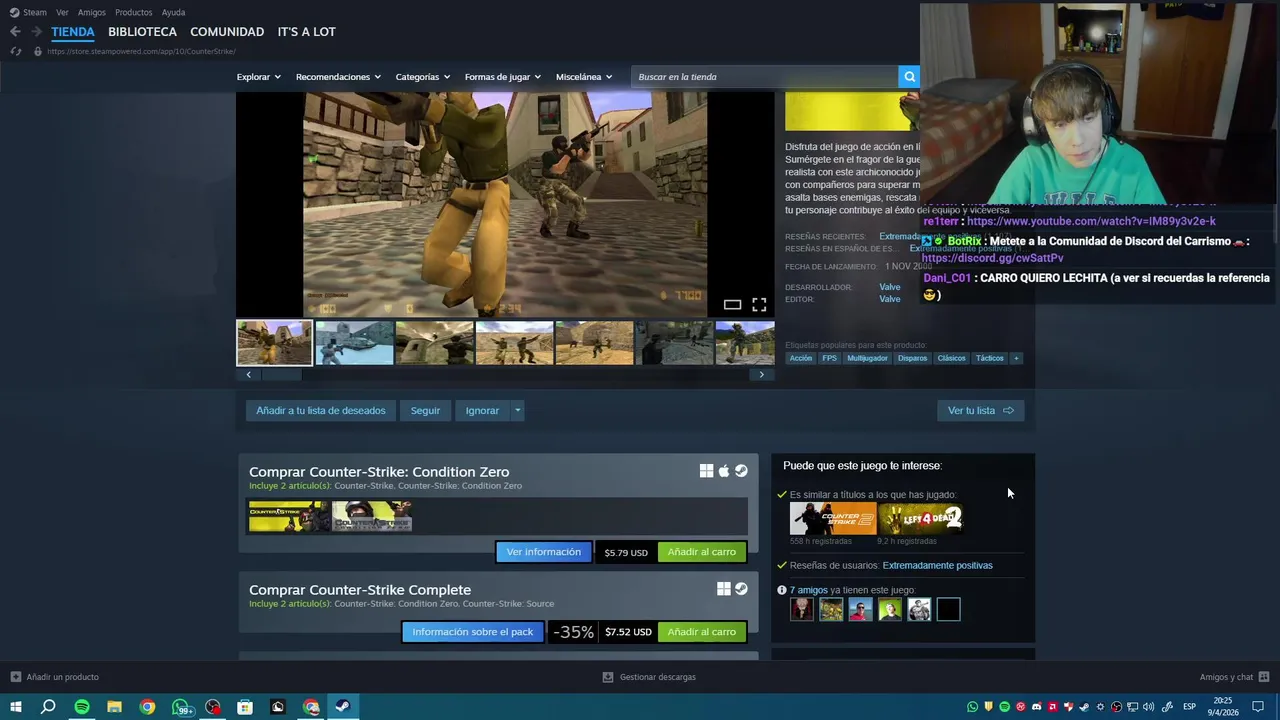Open Ver tu lista
Screen dimensions: 1280x720
pos(980,410)
